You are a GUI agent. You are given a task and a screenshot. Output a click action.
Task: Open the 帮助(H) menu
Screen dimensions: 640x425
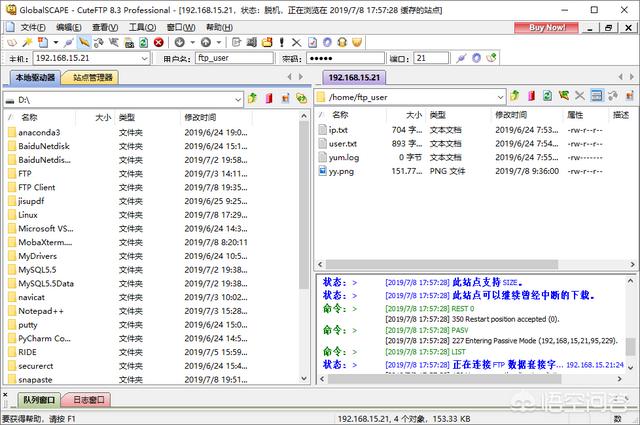click(219, 27)
